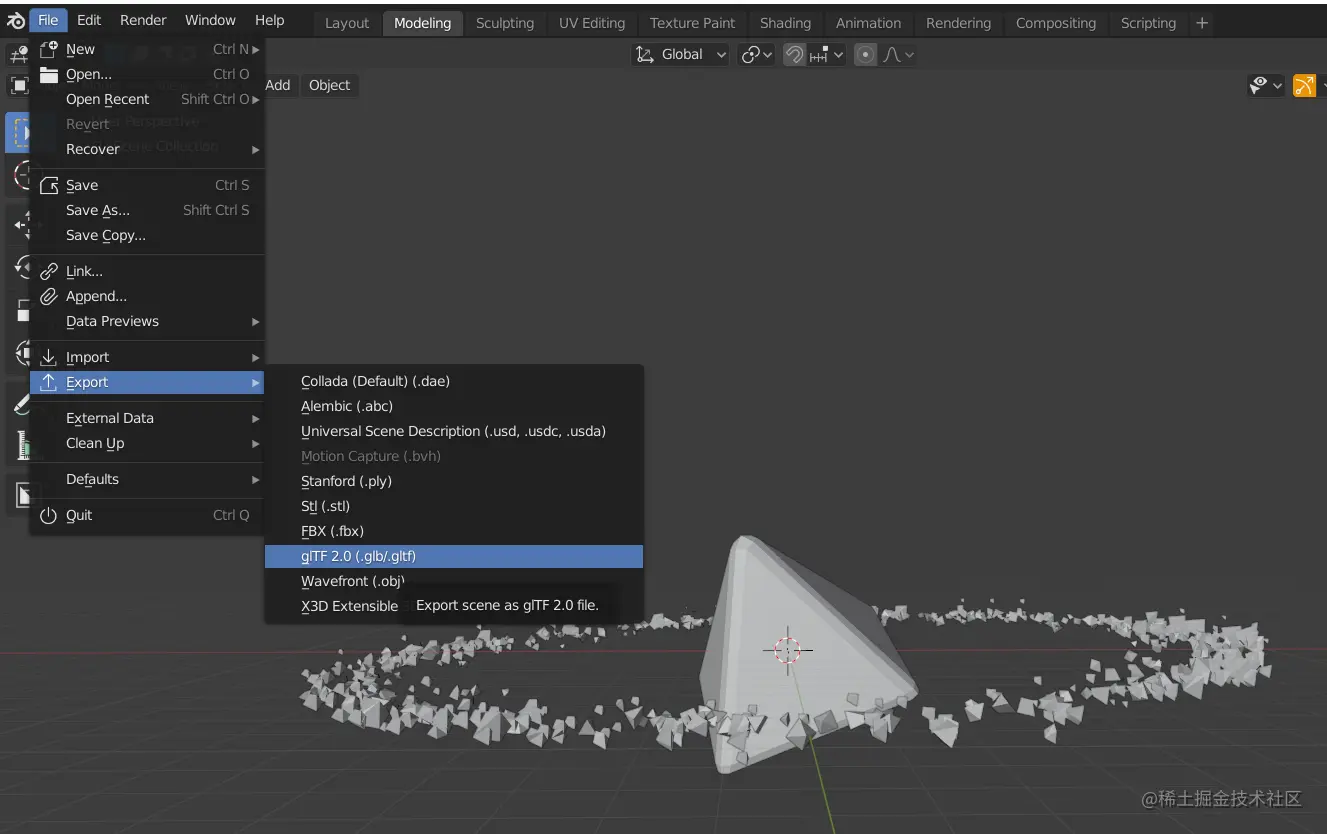This screenshot has width=1327, height=834.
Task: Select the Transform tool
Action: [18, 353]
